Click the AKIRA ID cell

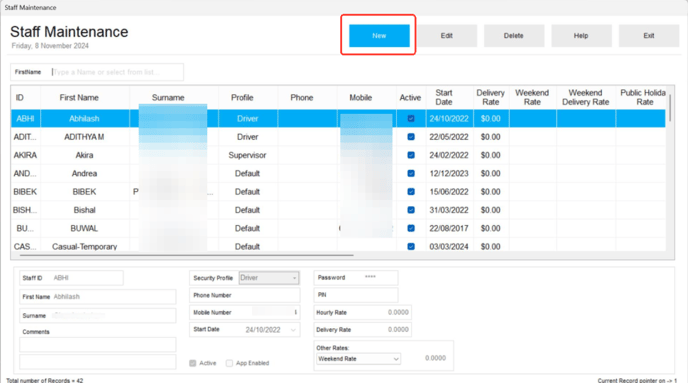point(25,155)
